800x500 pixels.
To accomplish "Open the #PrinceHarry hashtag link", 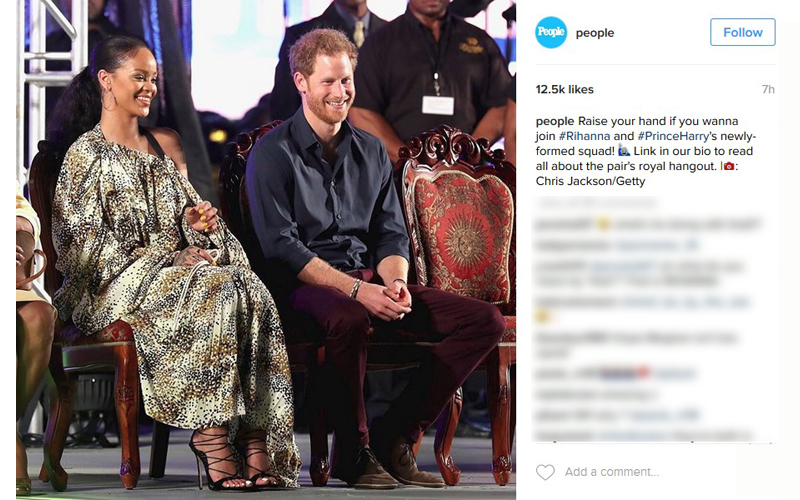I will [673, 136].
